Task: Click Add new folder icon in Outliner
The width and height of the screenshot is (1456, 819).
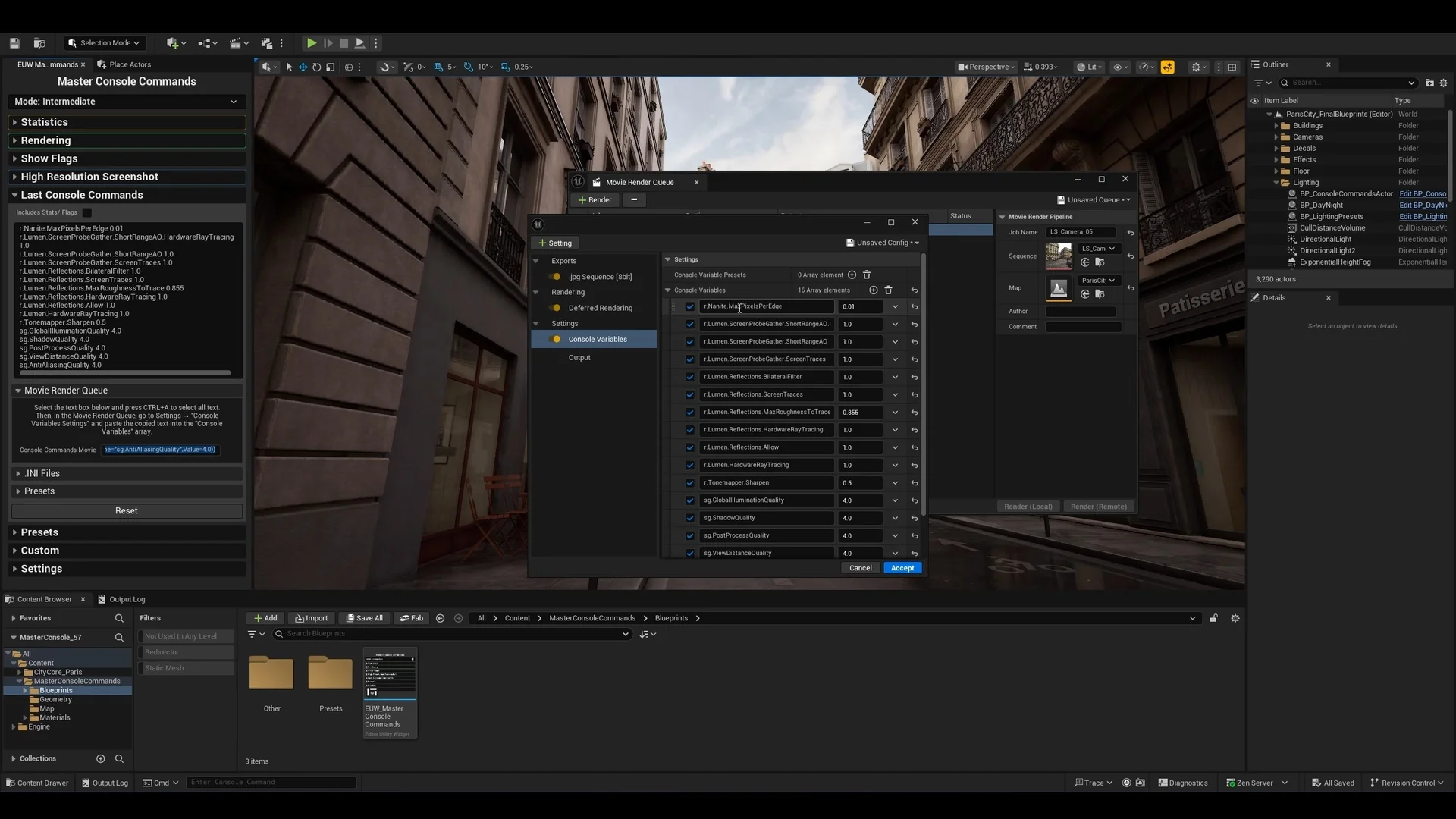Action: 1429,83
